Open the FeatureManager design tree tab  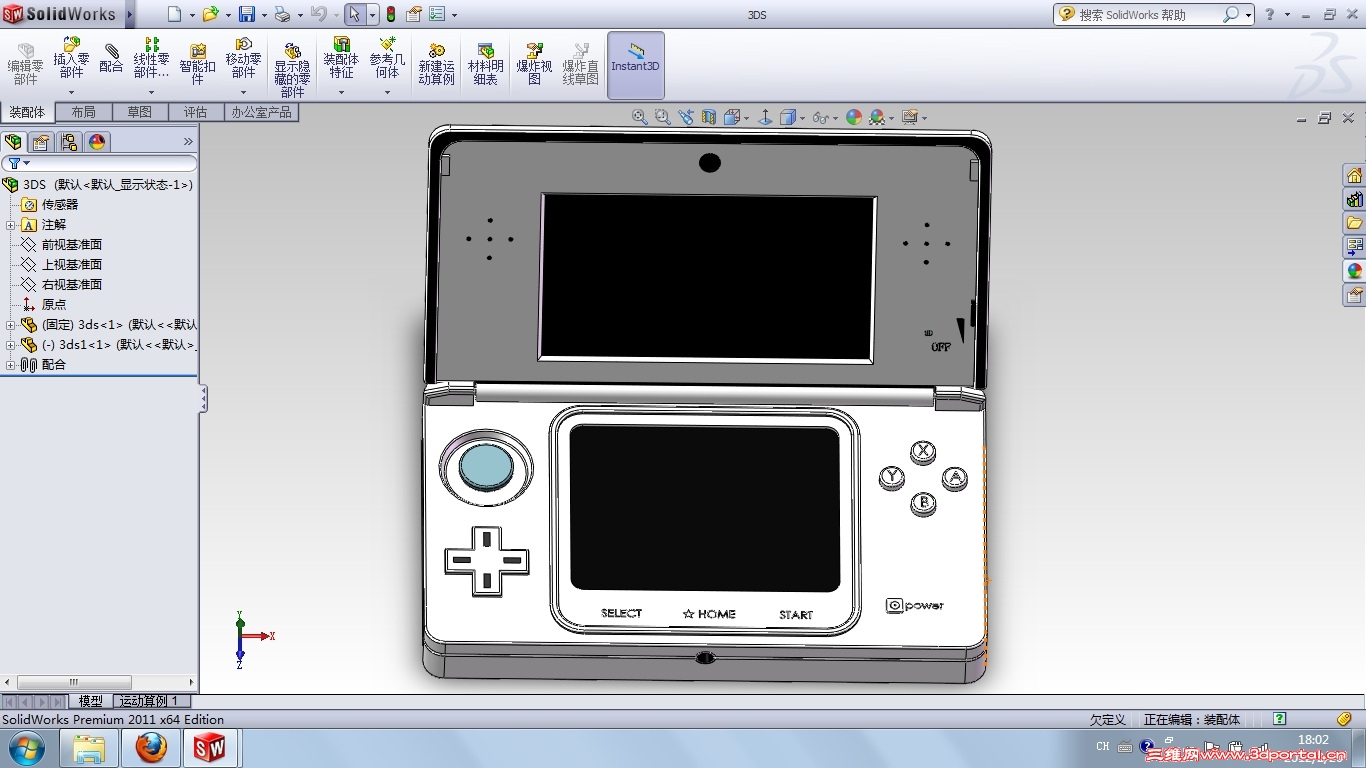pyautogui.click(x=13, y=142)
